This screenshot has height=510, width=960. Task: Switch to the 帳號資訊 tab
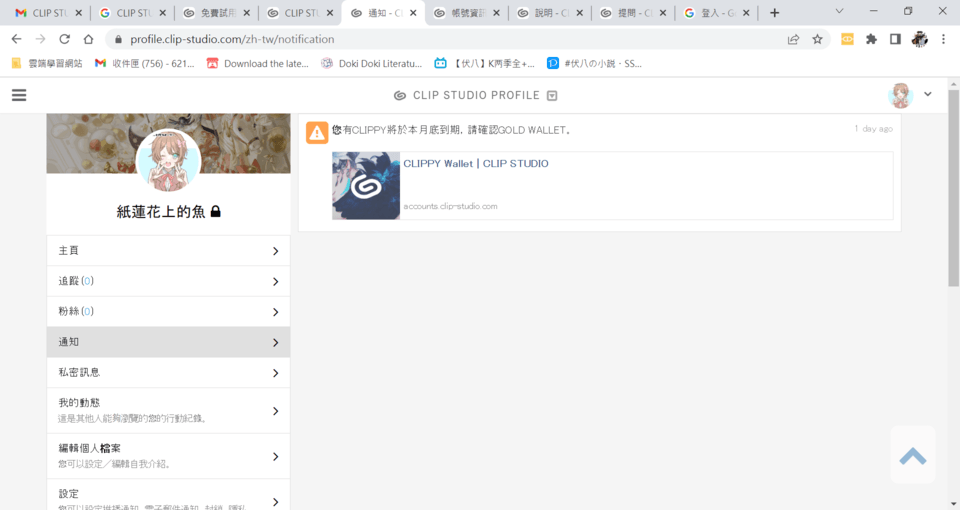click(467, 13)
